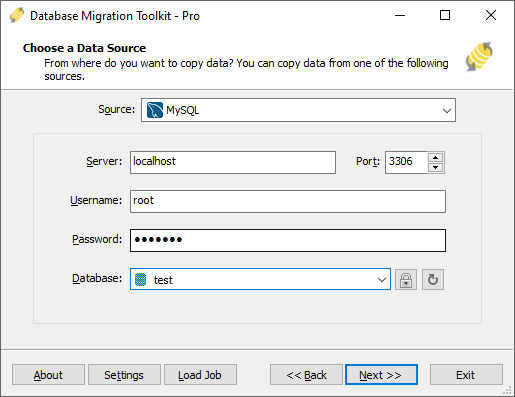Viewport: 515px width, 397px height.
Task: Click the title bar app icon
Action: (17, 15)
